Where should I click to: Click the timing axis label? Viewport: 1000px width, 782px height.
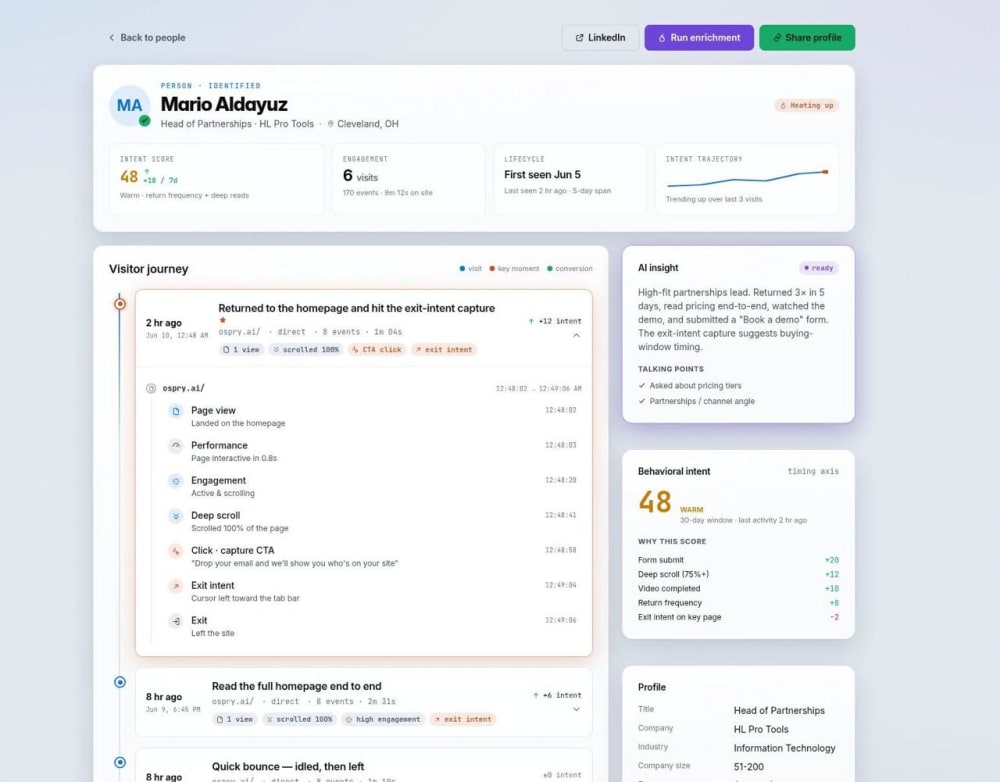pyautogui.click(x=813, y=471)
